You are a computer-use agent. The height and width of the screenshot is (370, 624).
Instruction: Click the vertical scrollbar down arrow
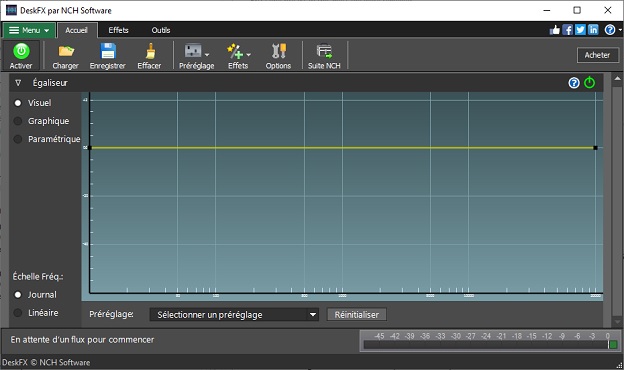coord(617,321)
